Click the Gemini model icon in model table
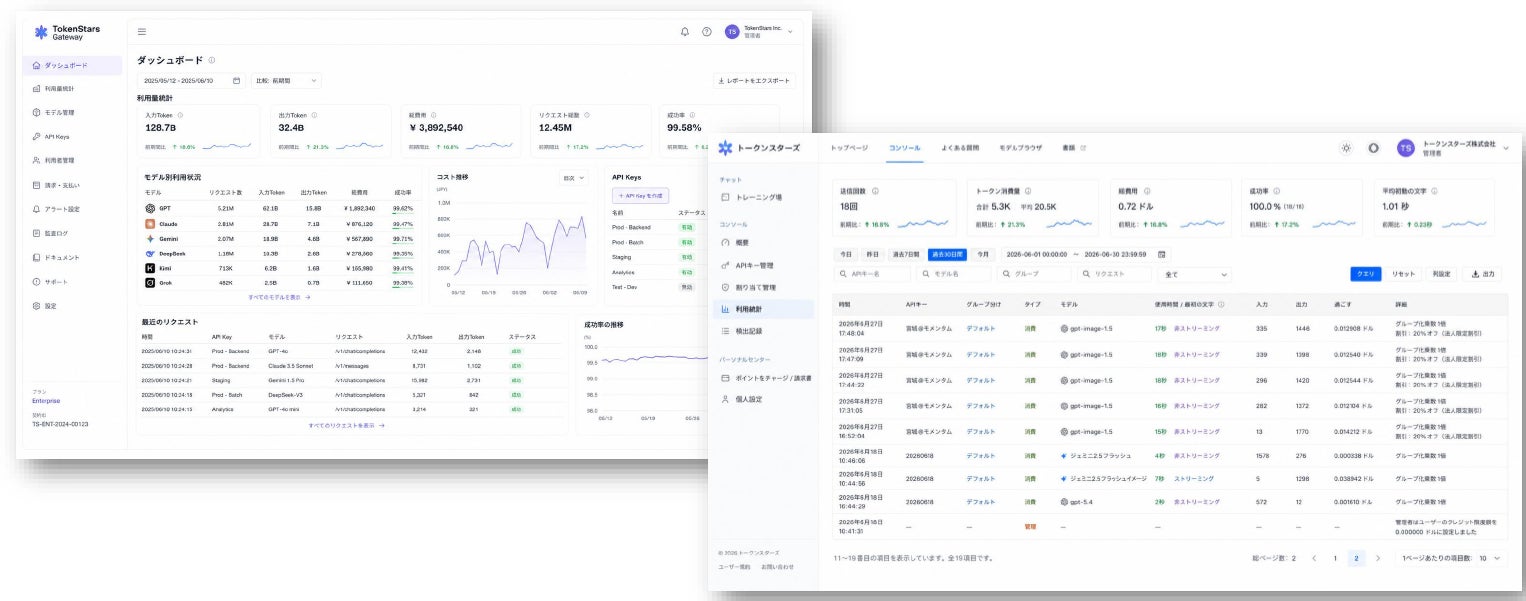The width and height of the screenshot is (1526, 601). click(150, 239)
